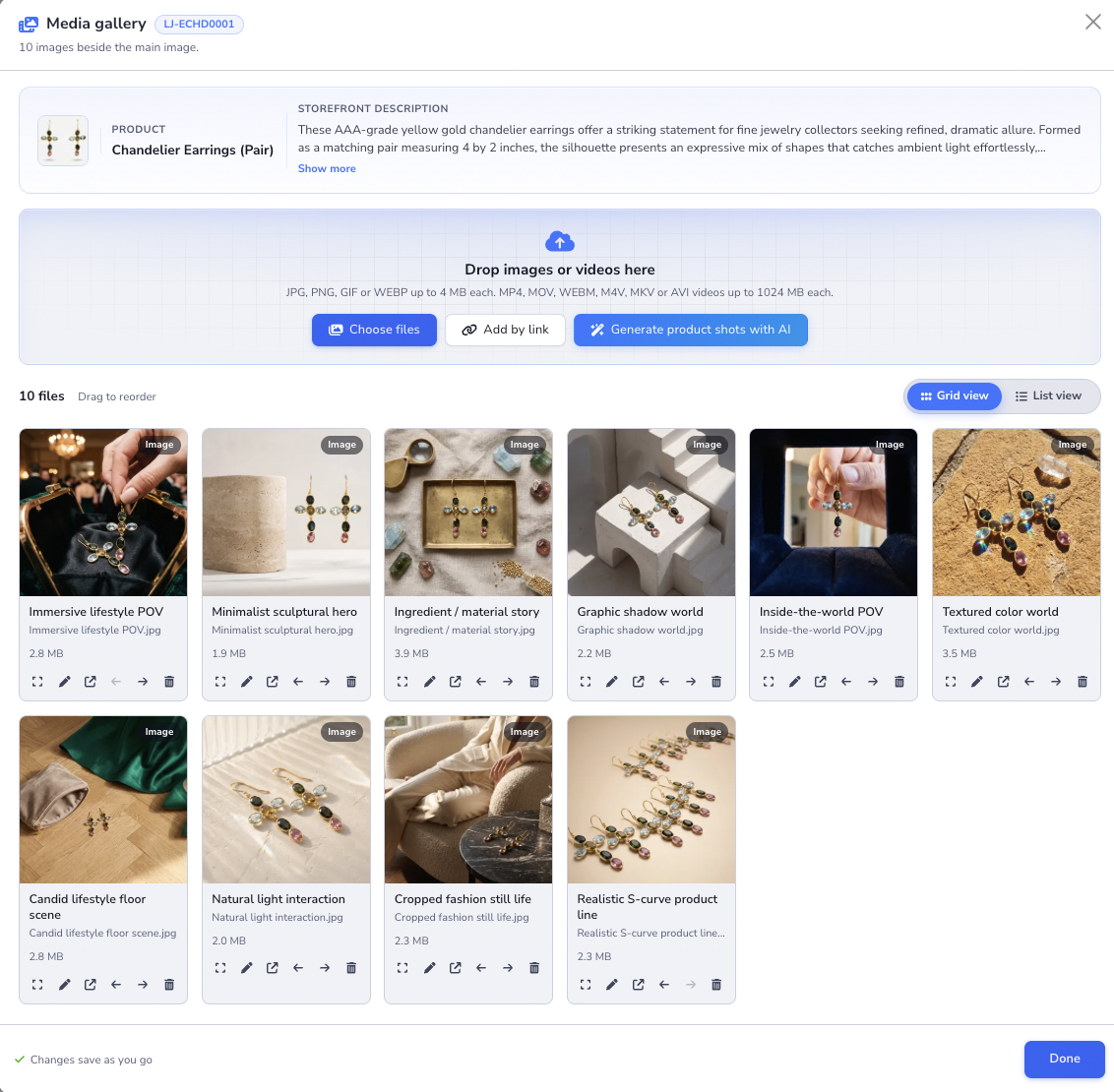Move Textured color world right

(x=1056, y=682)
